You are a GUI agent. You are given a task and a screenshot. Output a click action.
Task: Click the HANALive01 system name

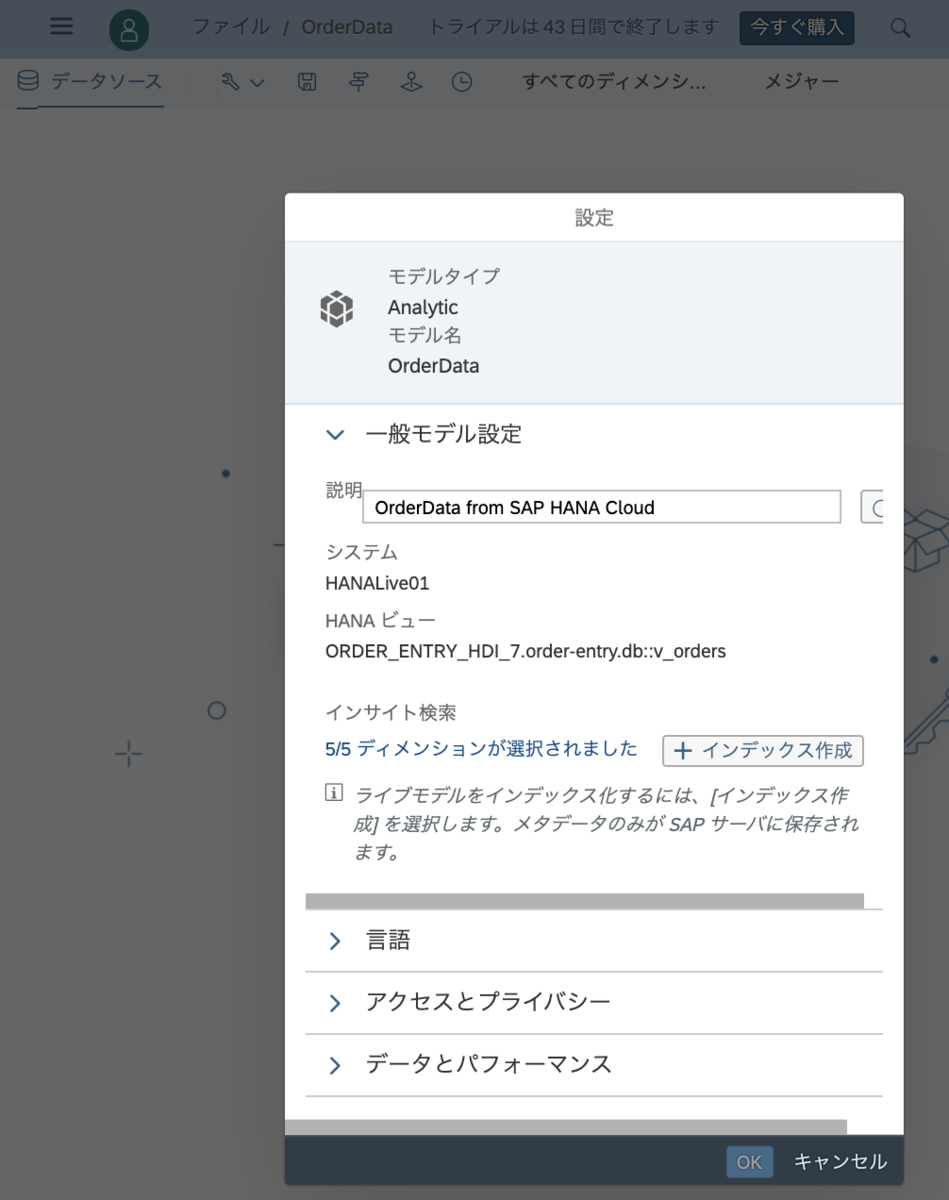click(x=377, y=583)
